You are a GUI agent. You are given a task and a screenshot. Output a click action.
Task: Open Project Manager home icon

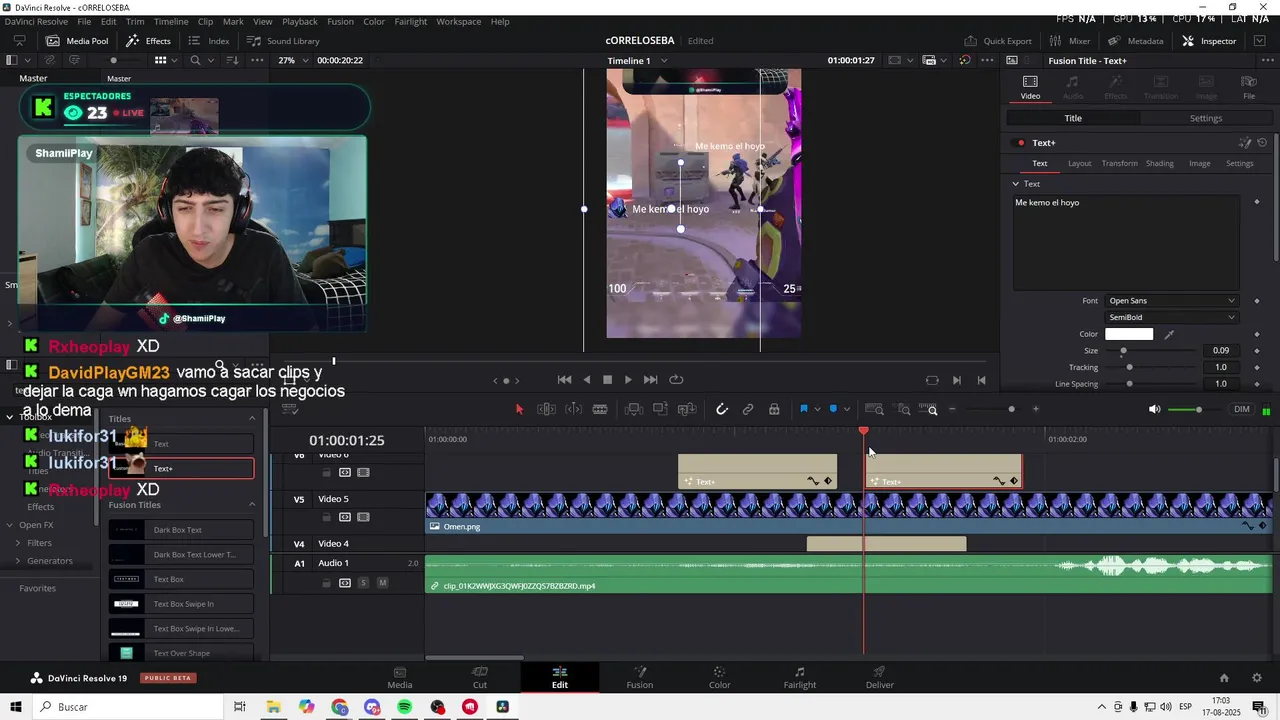[x=1224, y=677]
